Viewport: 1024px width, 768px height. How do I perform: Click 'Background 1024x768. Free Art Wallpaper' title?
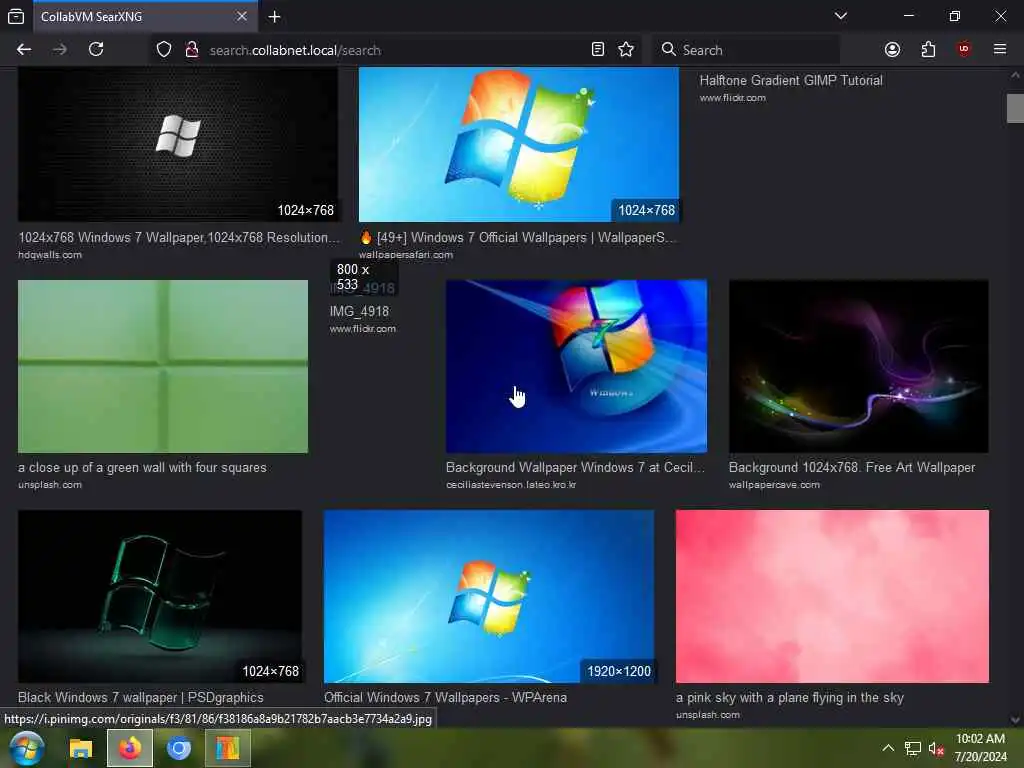click(852, 468)
